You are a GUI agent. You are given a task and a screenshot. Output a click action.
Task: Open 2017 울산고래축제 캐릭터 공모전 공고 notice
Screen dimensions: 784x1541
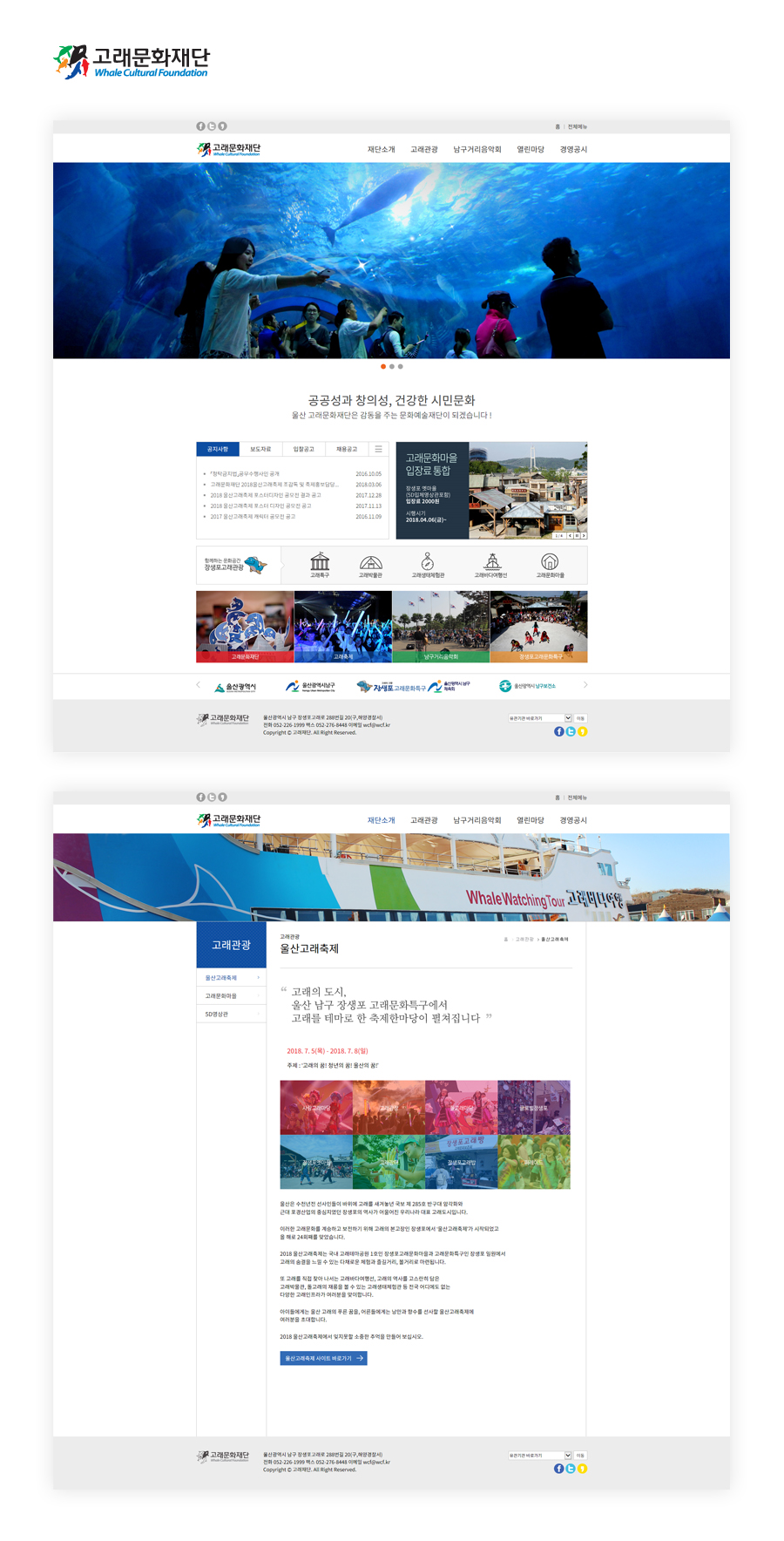pos(253,516)
